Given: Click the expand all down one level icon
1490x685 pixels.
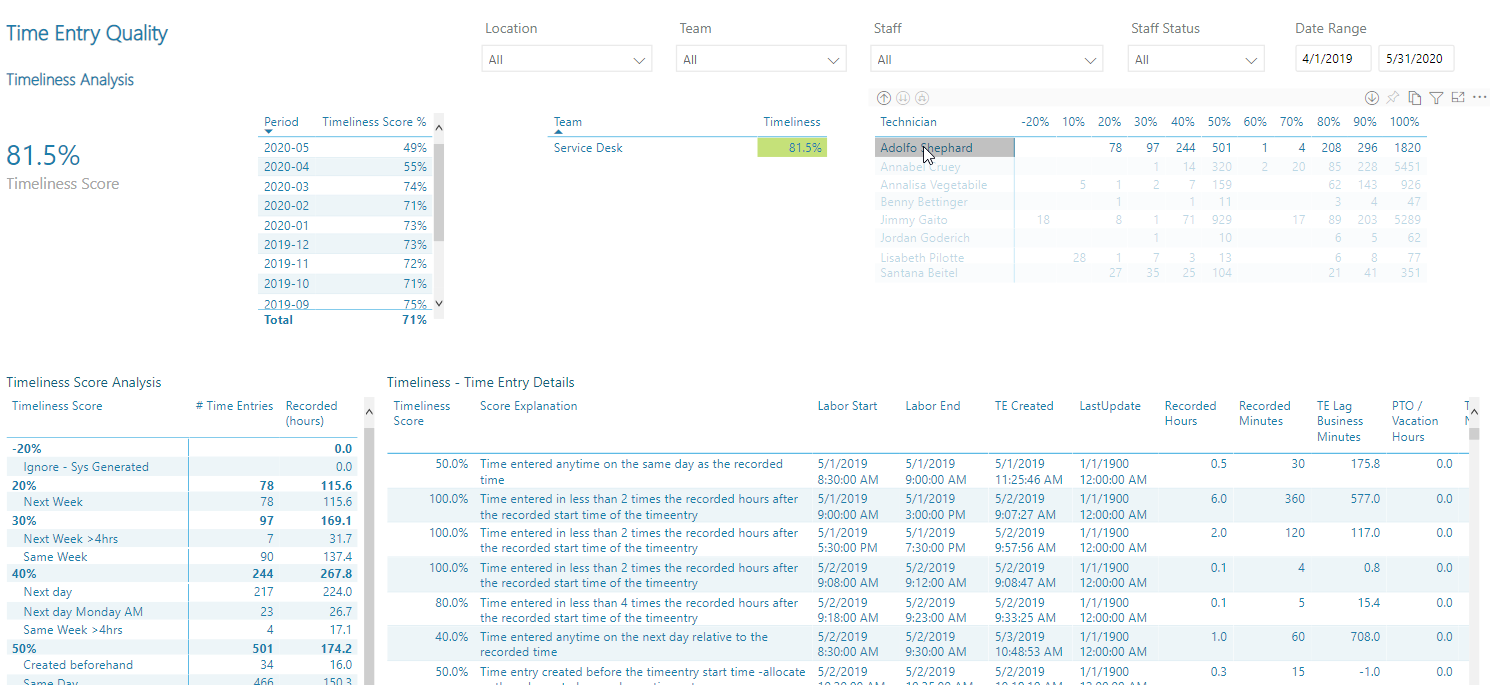Looking at the screenshot, I should pyautogui.click(x=922, y=98).
